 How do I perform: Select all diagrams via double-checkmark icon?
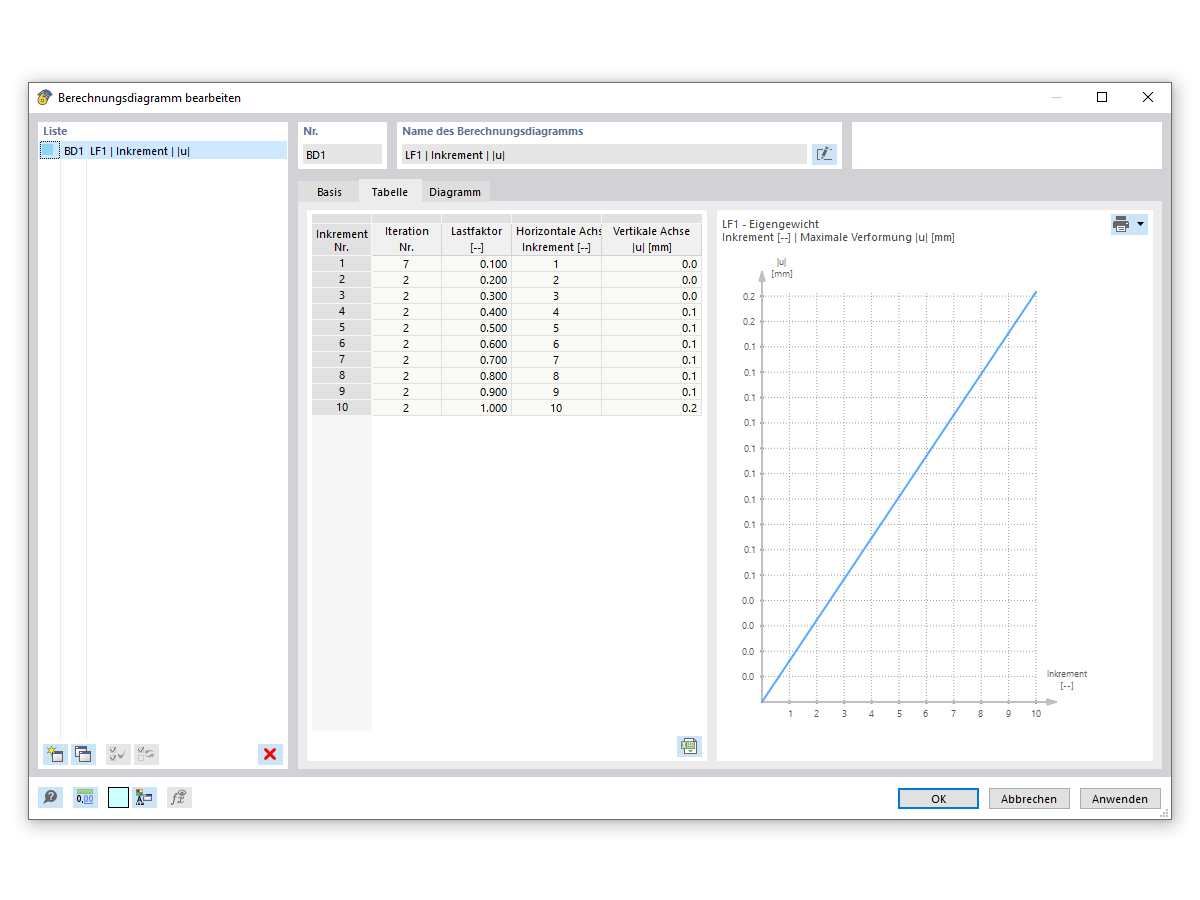(x=117, y=754)
